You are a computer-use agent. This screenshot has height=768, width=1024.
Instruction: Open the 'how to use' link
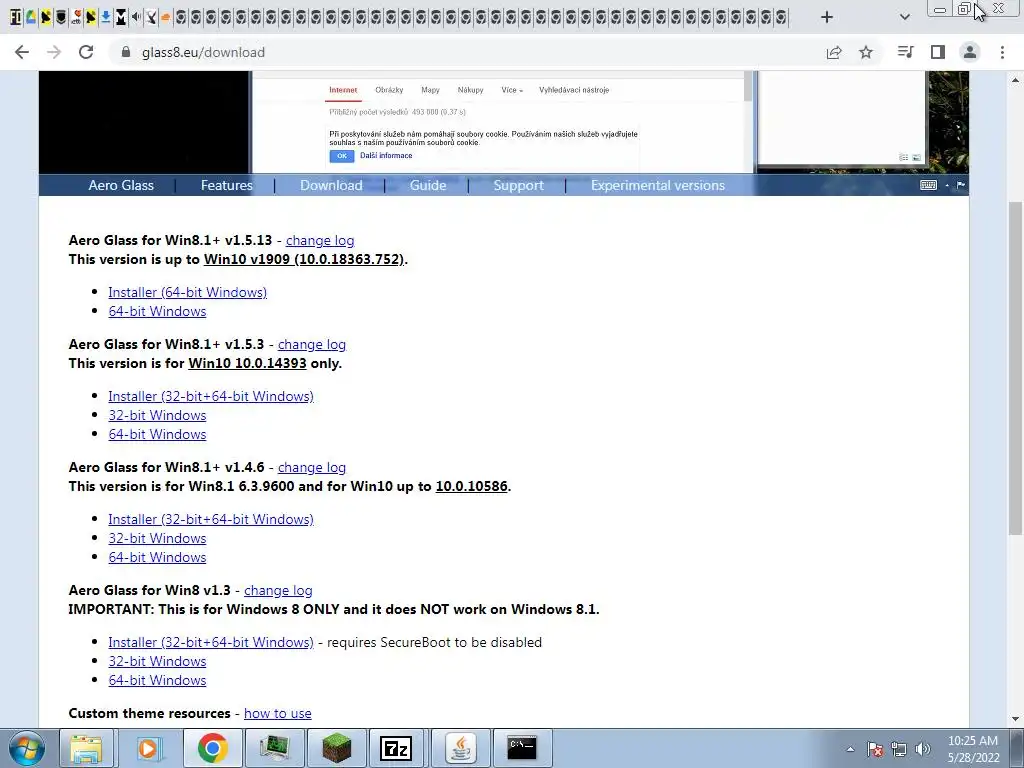tap(278, 713)
